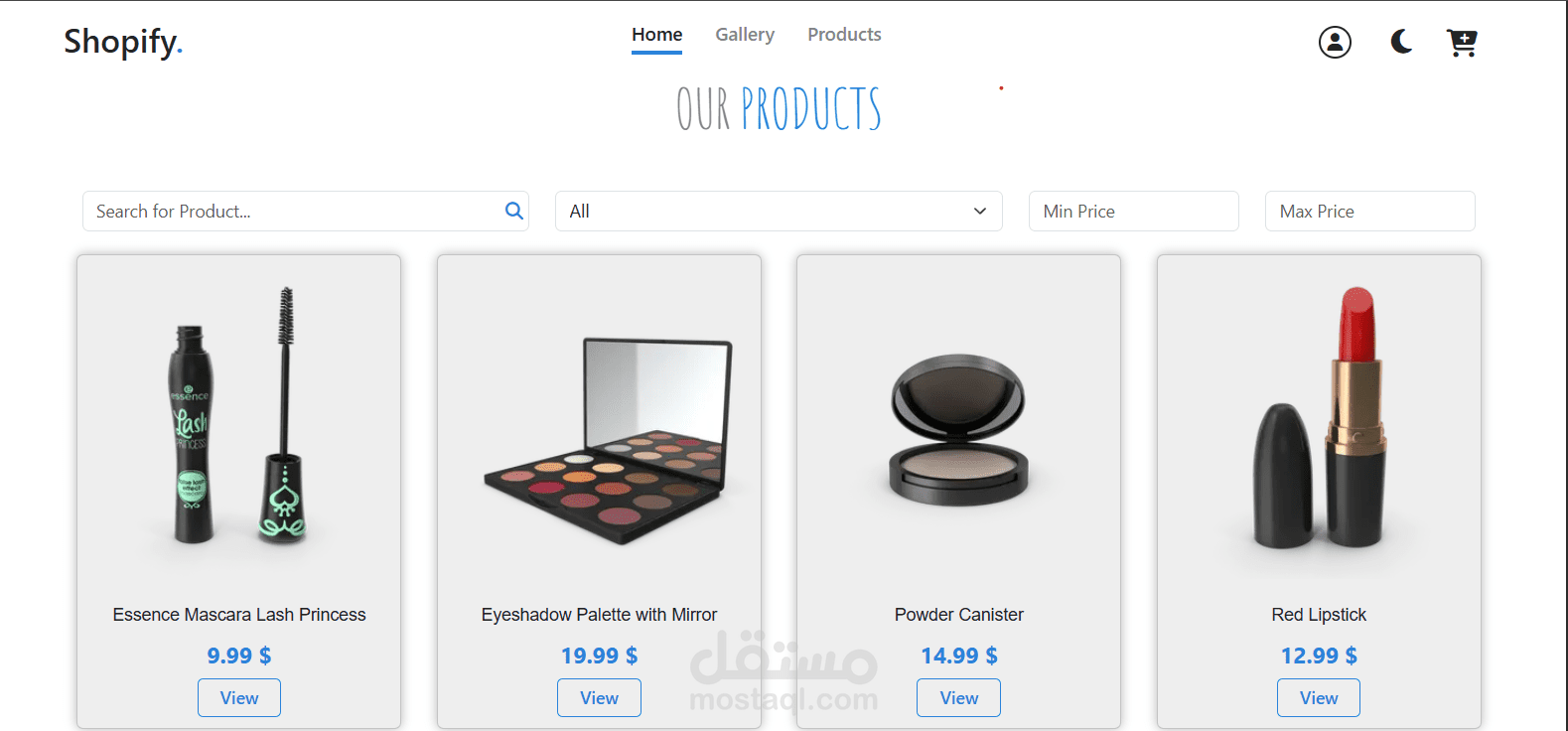Open the Gallery tab
Image resolution: width=1568 pixels, height=731 pixels.
pos(745,35)
